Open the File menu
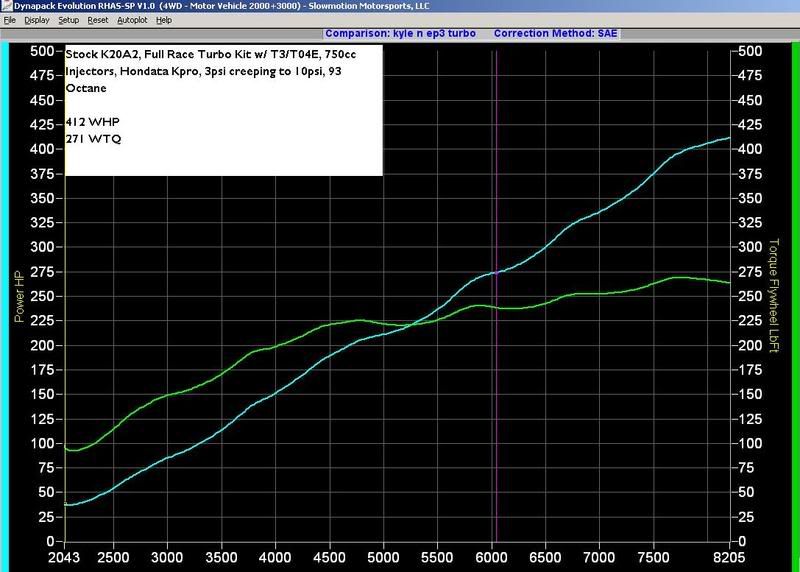800x572 pixels. pyautogui.click(x=10, y=20)
